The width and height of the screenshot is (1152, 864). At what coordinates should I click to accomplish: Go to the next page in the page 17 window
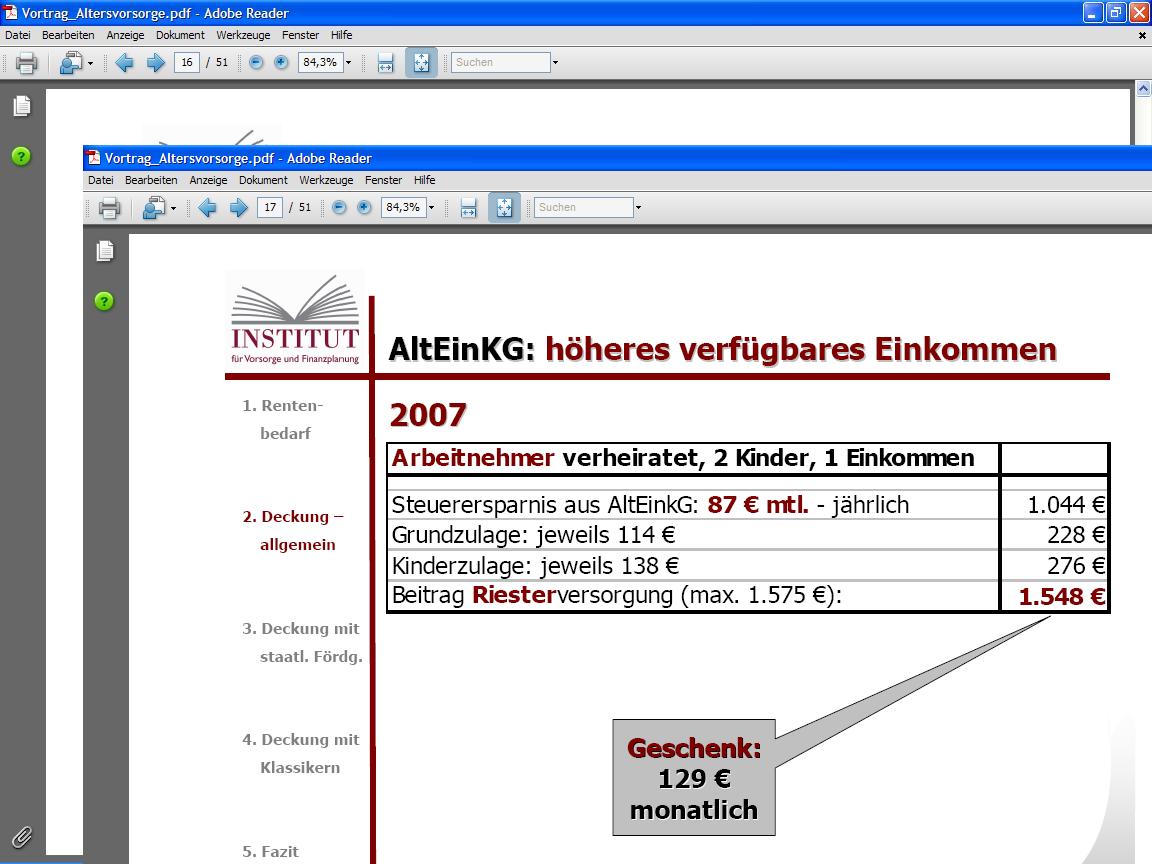(x=239, y=208)
